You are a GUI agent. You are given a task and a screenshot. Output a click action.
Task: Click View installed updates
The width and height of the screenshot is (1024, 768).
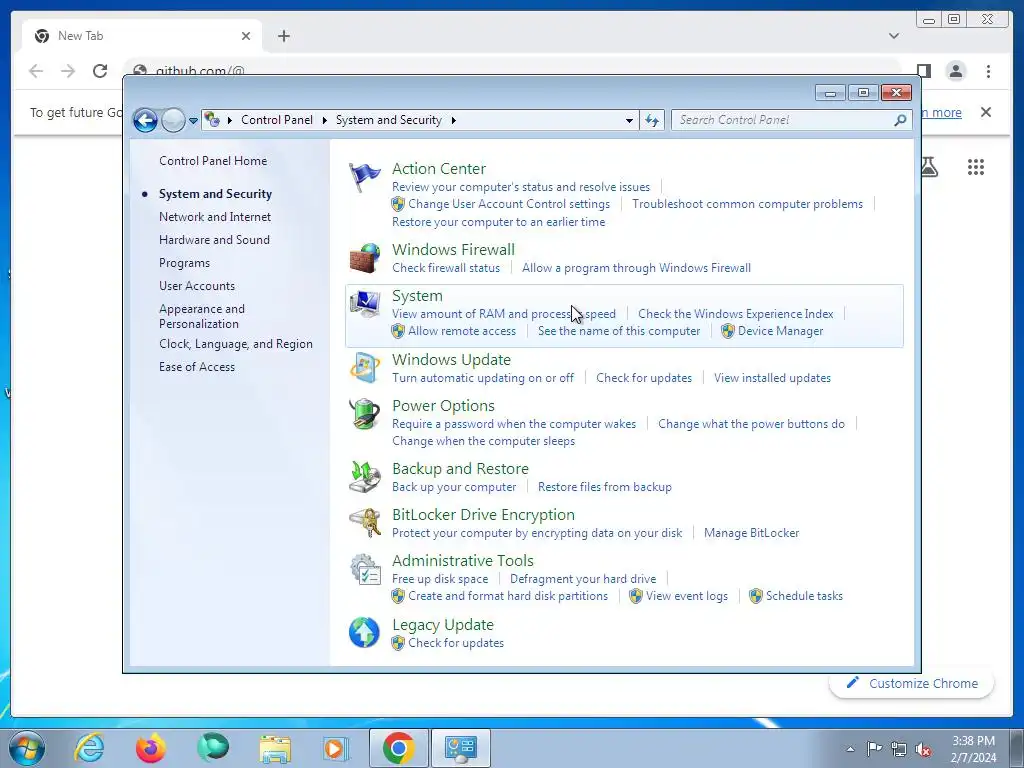[772, 378]
